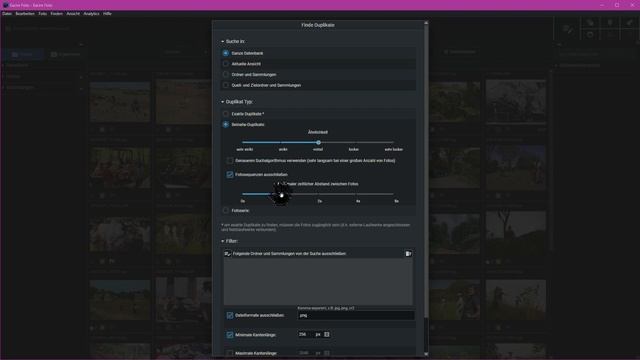Open the Datei menu
Viewport: 640px width, 360px height.
click(7, 13)
